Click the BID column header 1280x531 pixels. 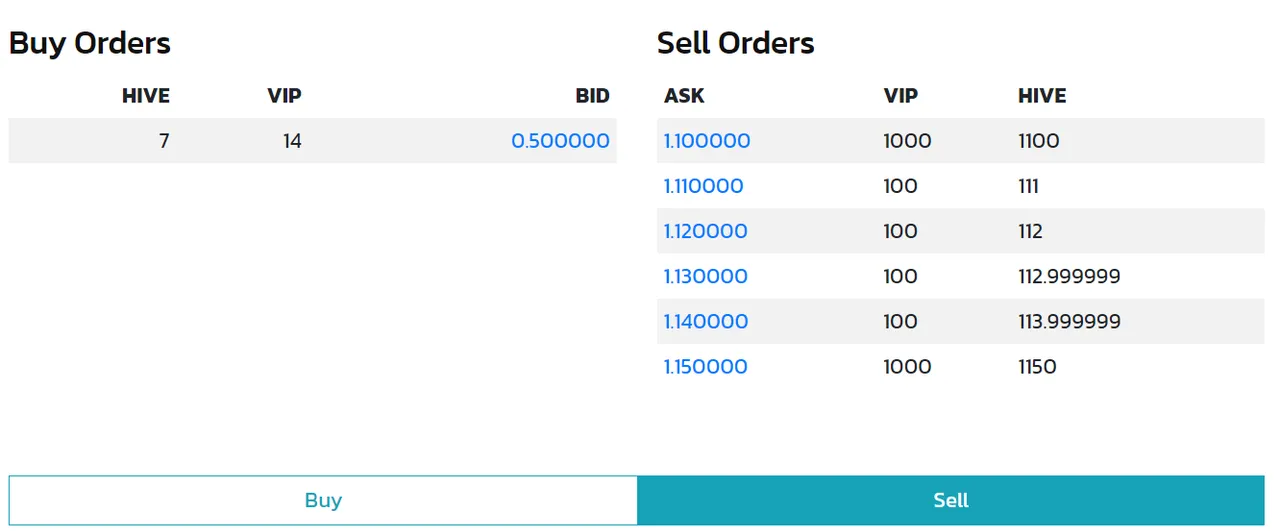tap(592, 96)
